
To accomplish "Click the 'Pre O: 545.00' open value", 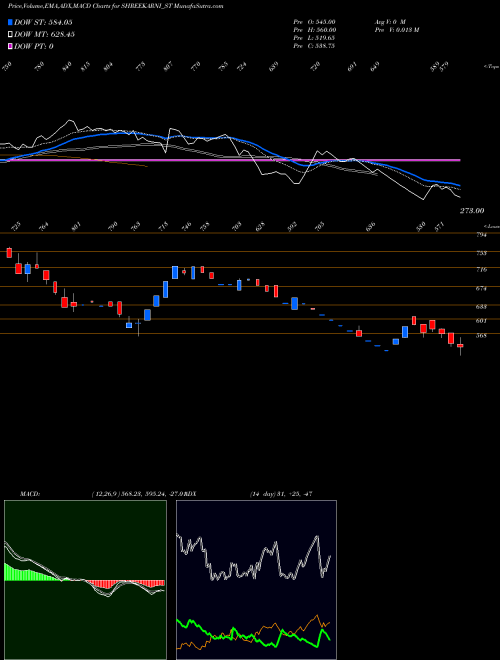I will [x=314, y=21].
